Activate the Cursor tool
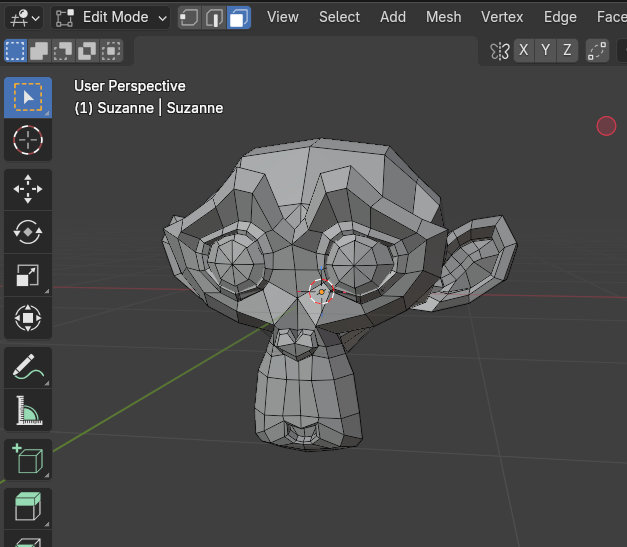The image size is (627, 547). pyautogui.click(x=28, y=140)
